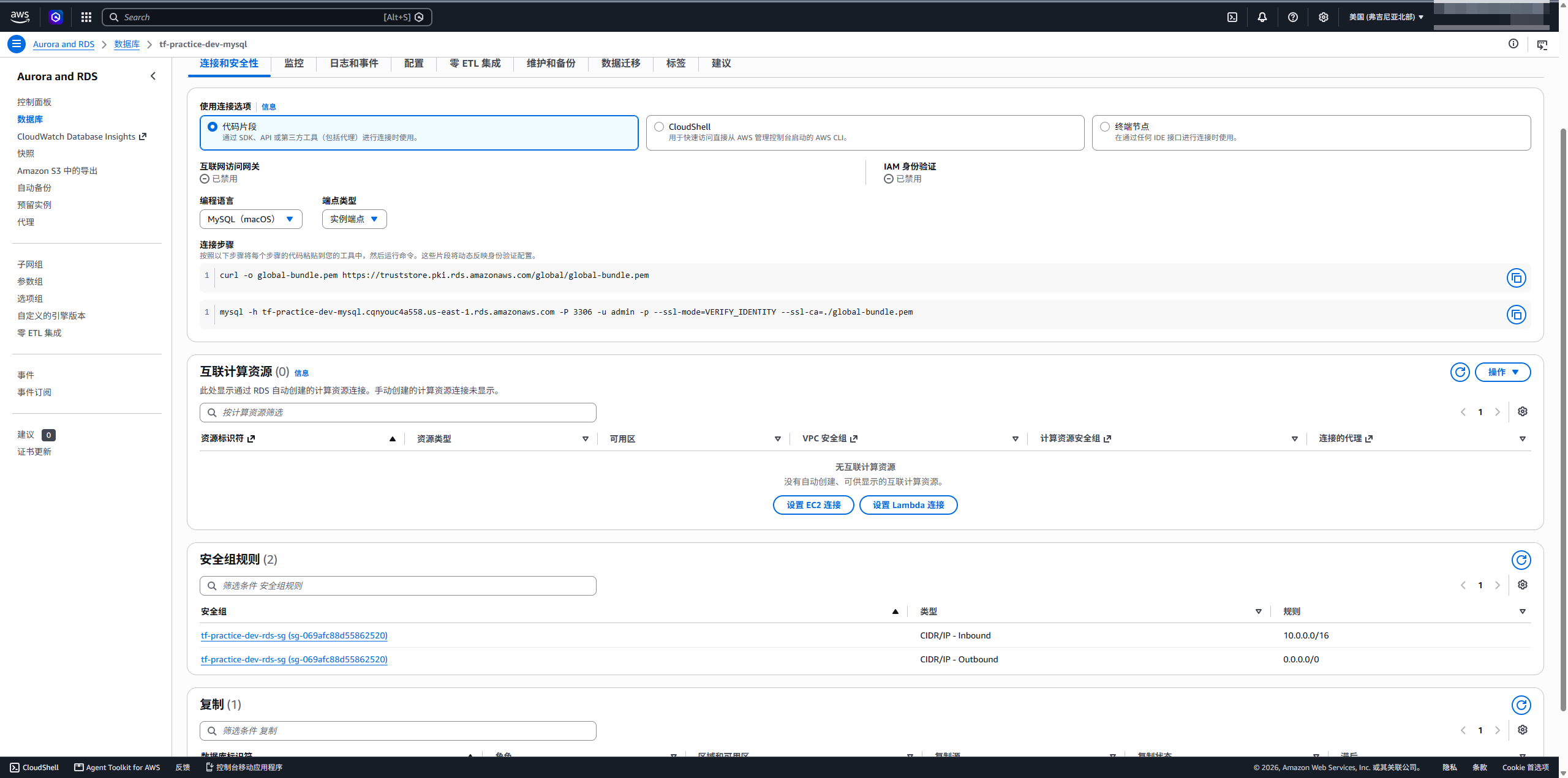Image resolution: width=1568 pixels, height=778 pixels.
Task: Go to previous page of security group rules
Action: 1463,585
